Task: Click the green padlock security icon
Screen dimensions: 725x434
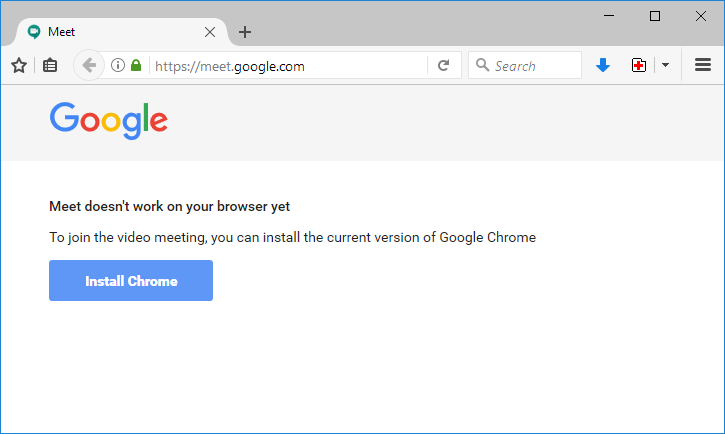Action: click(x=136, y=66)
